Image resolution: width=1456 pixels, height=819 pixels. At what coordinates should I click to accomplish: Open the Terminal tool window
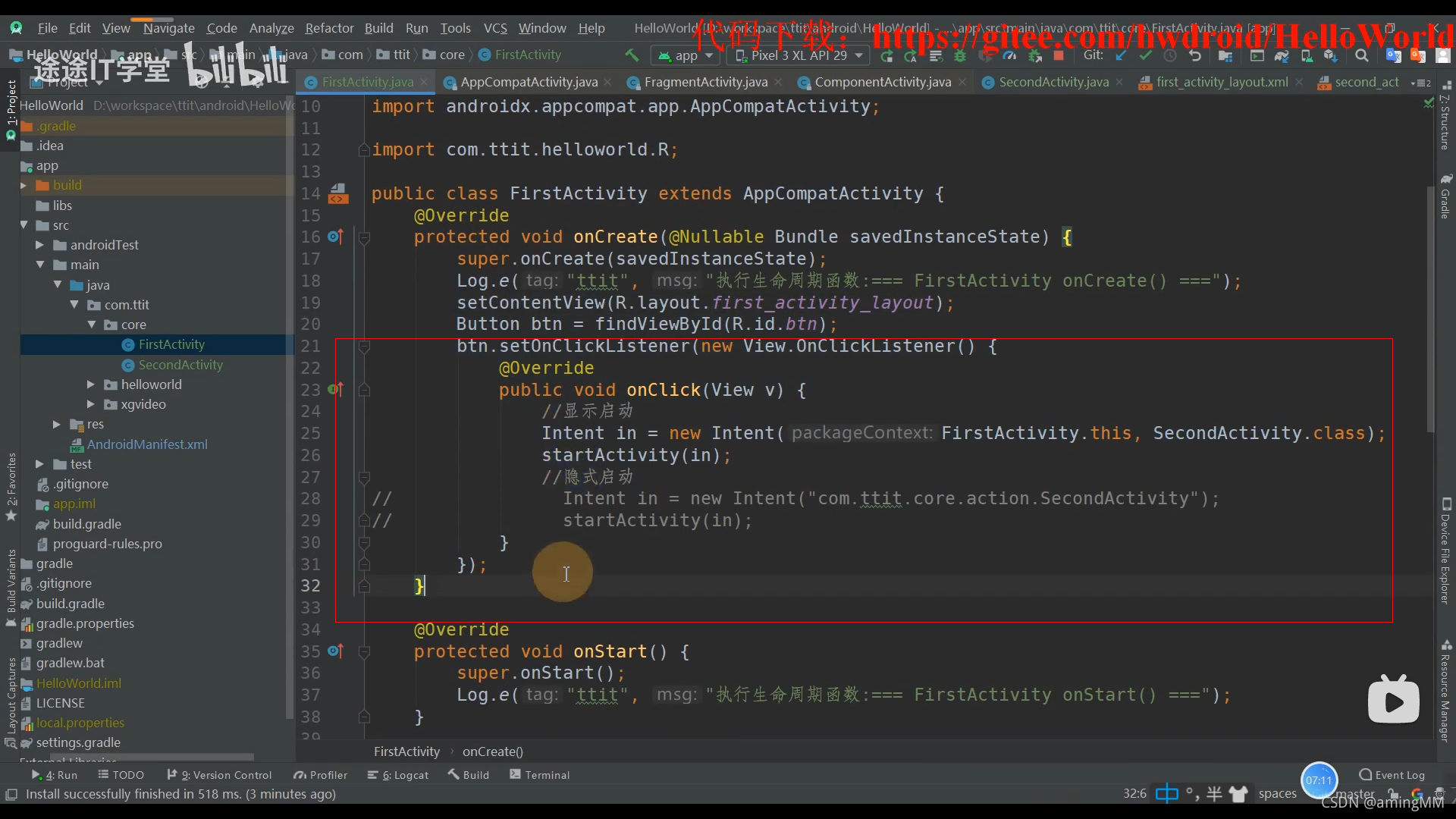point(540,775)
